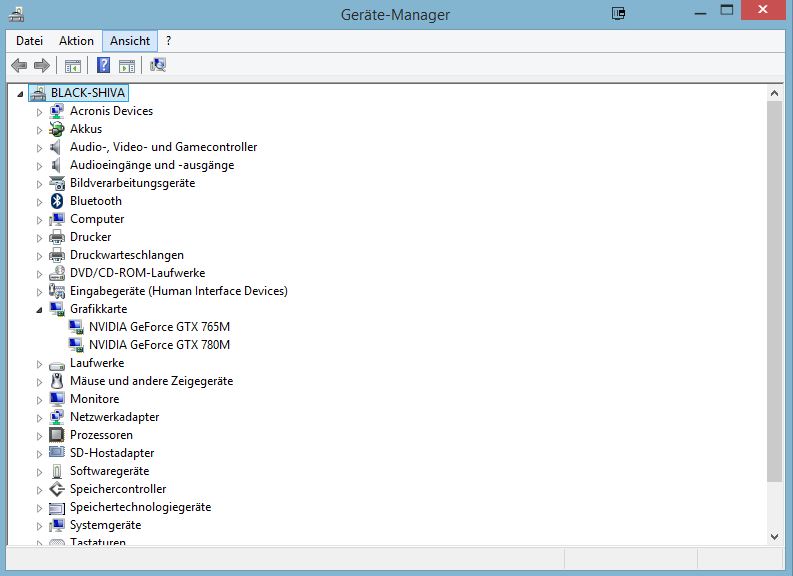This screenshot has height=576, width=793.
Task: Select the Laufwerke disk drive icon
Action: click(x=57, y=364)
